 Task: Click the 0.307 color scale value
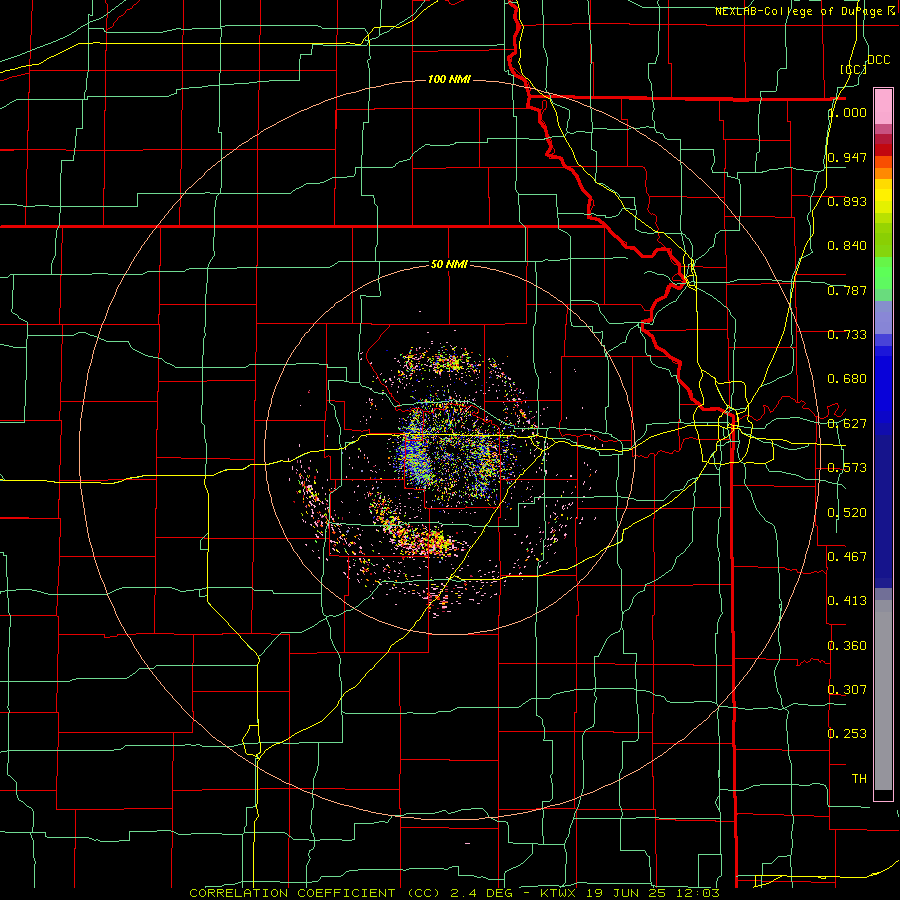(847, 689)
